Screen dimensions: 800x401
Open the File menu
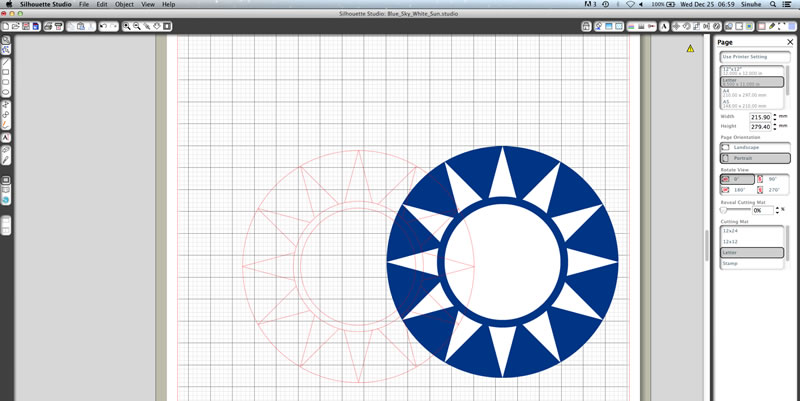pyautogui.click(x=84, y=4)
